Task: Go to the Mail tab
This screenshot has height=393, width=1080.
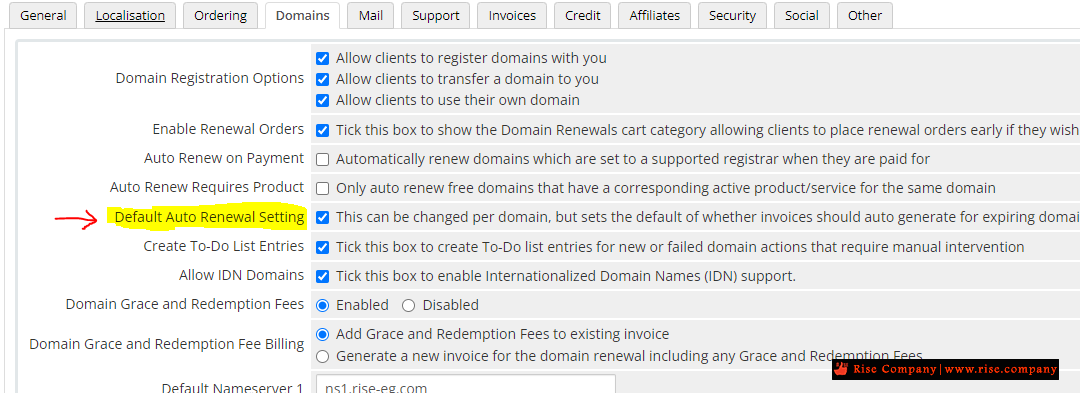Action: (x=371, y=15)
